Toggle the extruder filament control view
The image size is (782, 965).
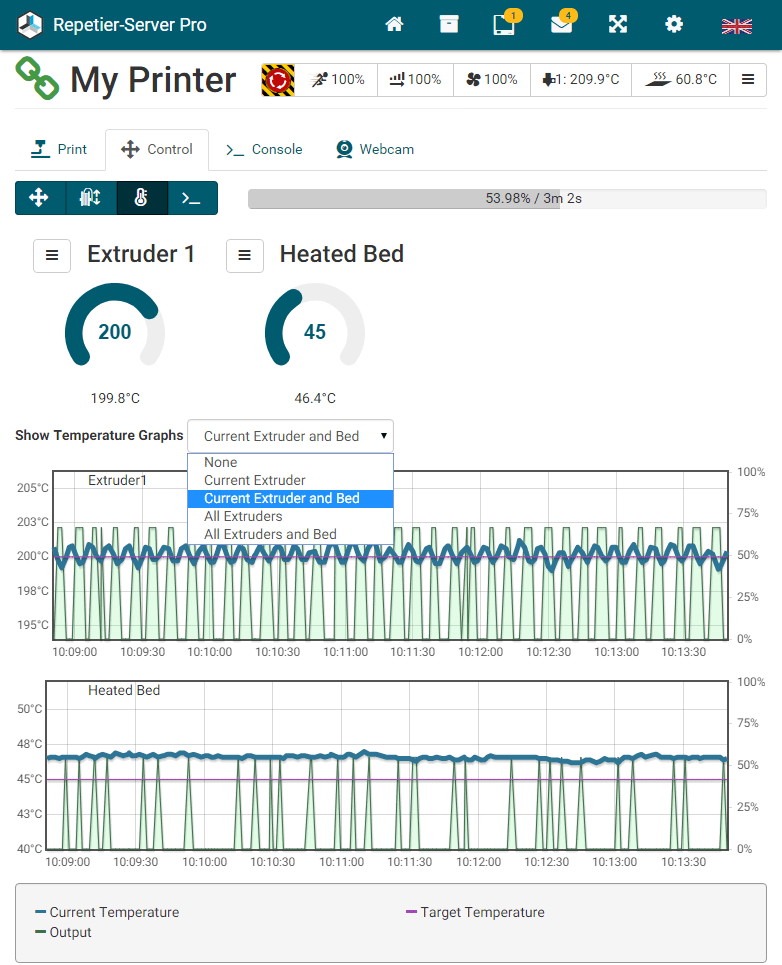(x=90, y=198)
